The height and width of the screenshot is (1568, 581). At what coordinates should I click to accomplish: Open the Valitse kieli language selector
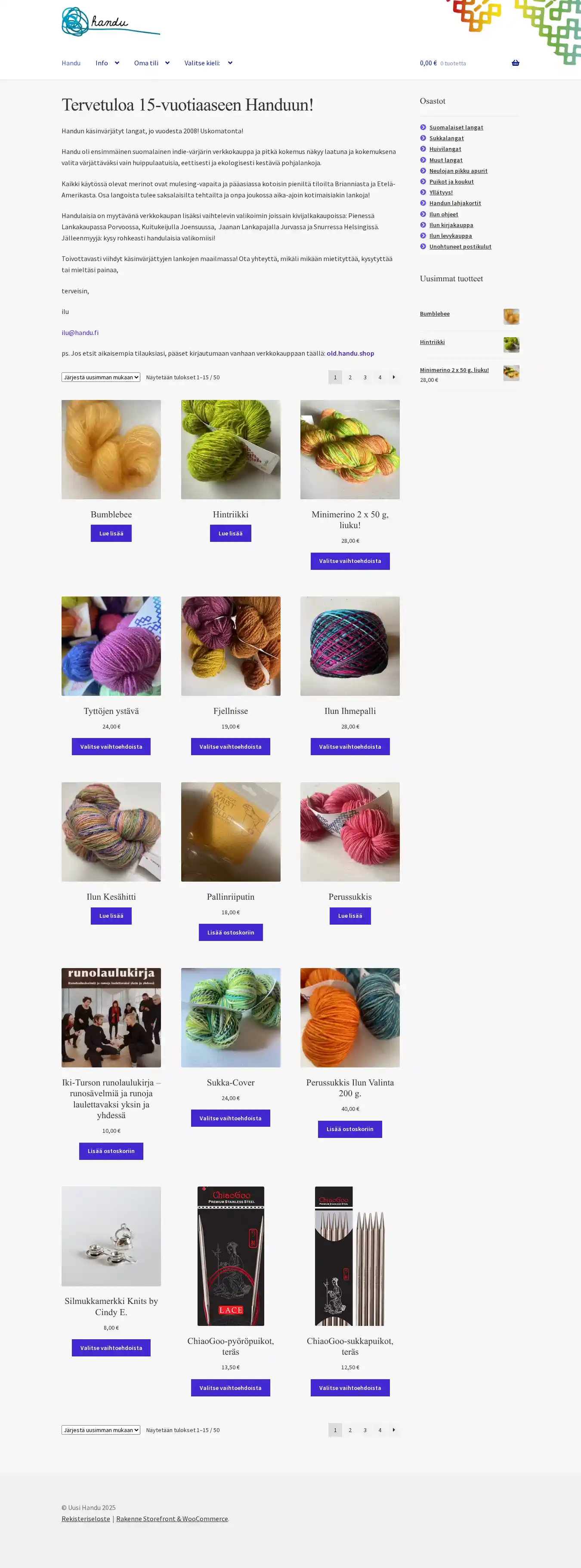[208, 63]
